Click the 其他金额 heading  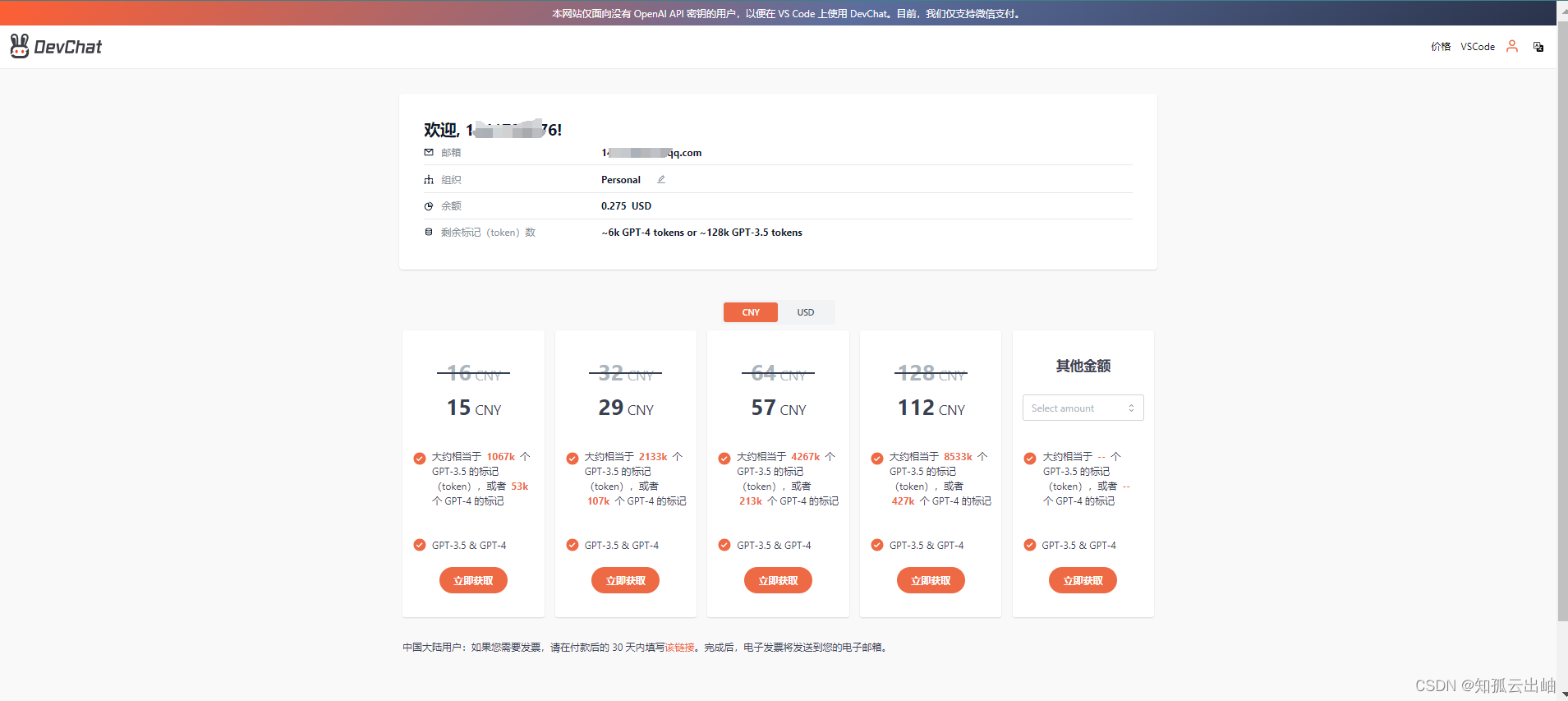click(x=1083, y=366)
